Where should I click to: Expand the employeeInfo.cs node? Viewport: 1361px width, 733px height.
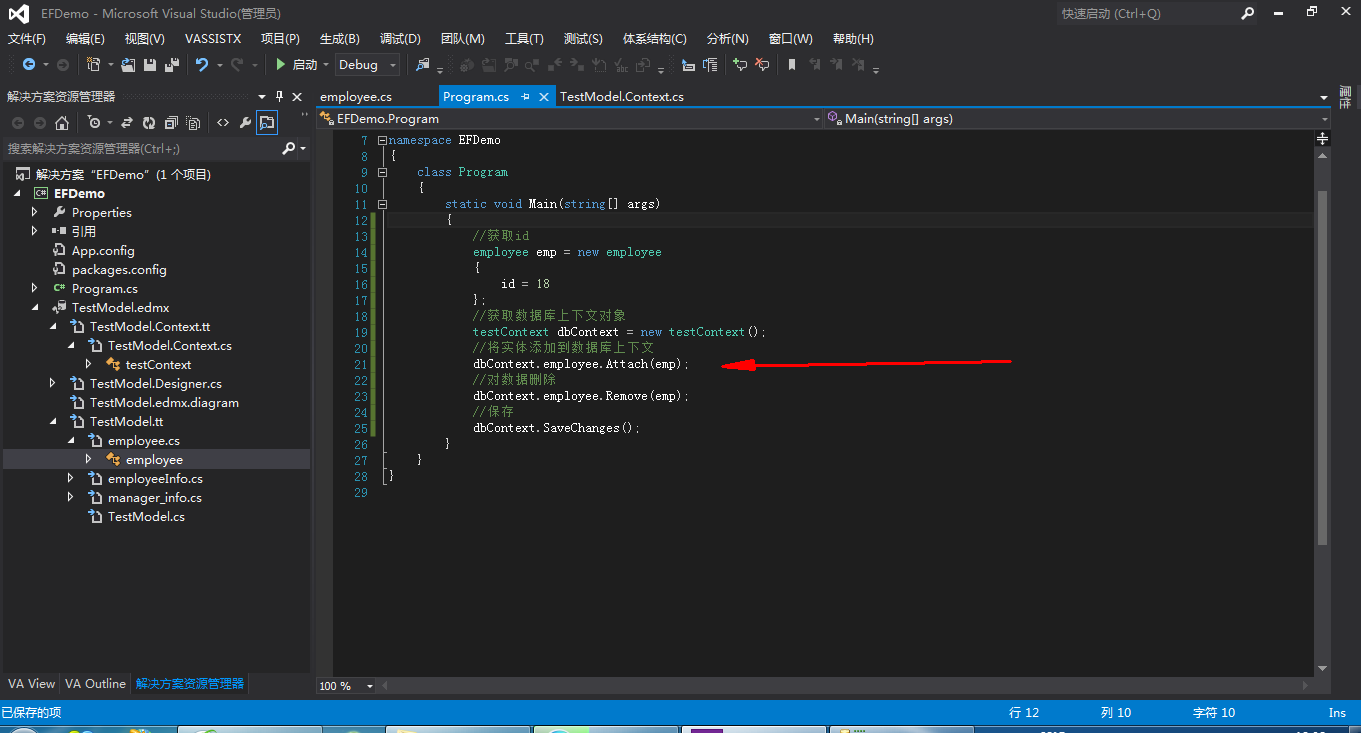point(71,479)
